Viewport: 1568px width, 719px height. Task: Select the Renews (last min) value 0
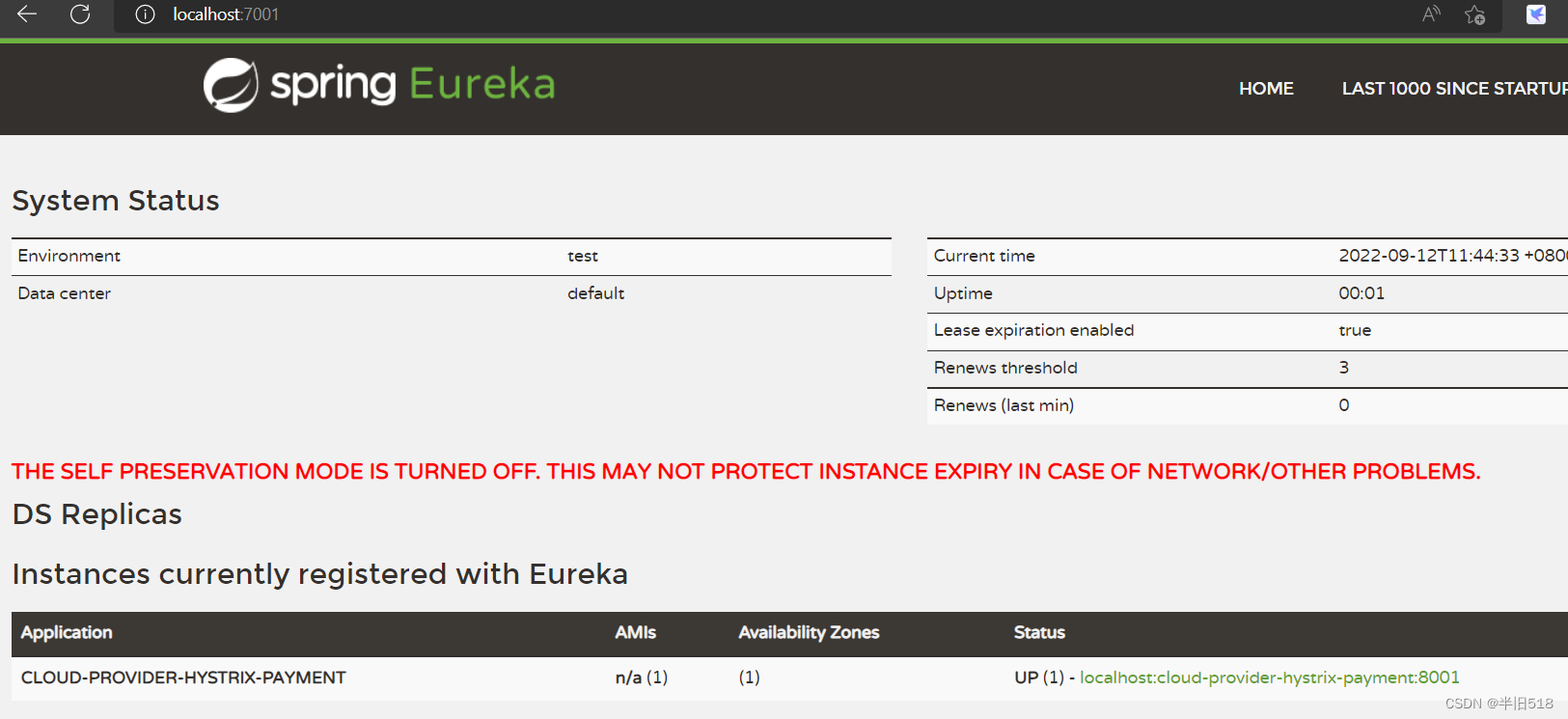point(1344,405)
